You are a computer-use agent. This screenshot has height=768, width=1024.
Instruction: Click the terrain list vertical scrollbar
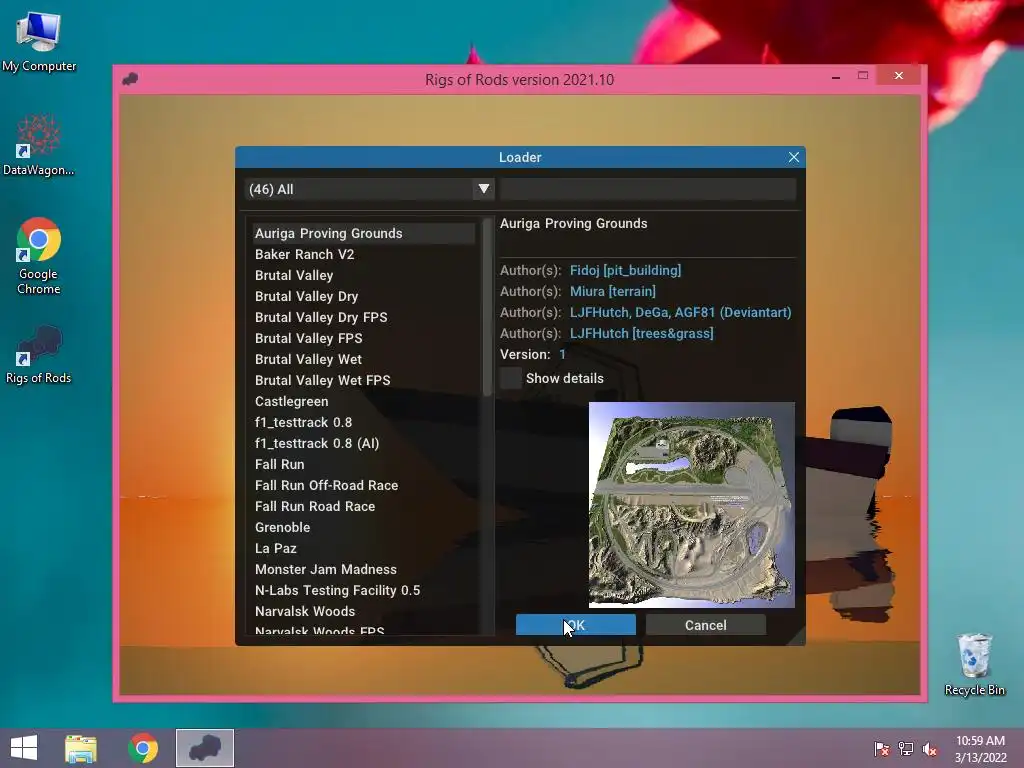click(x=487, y=307)
